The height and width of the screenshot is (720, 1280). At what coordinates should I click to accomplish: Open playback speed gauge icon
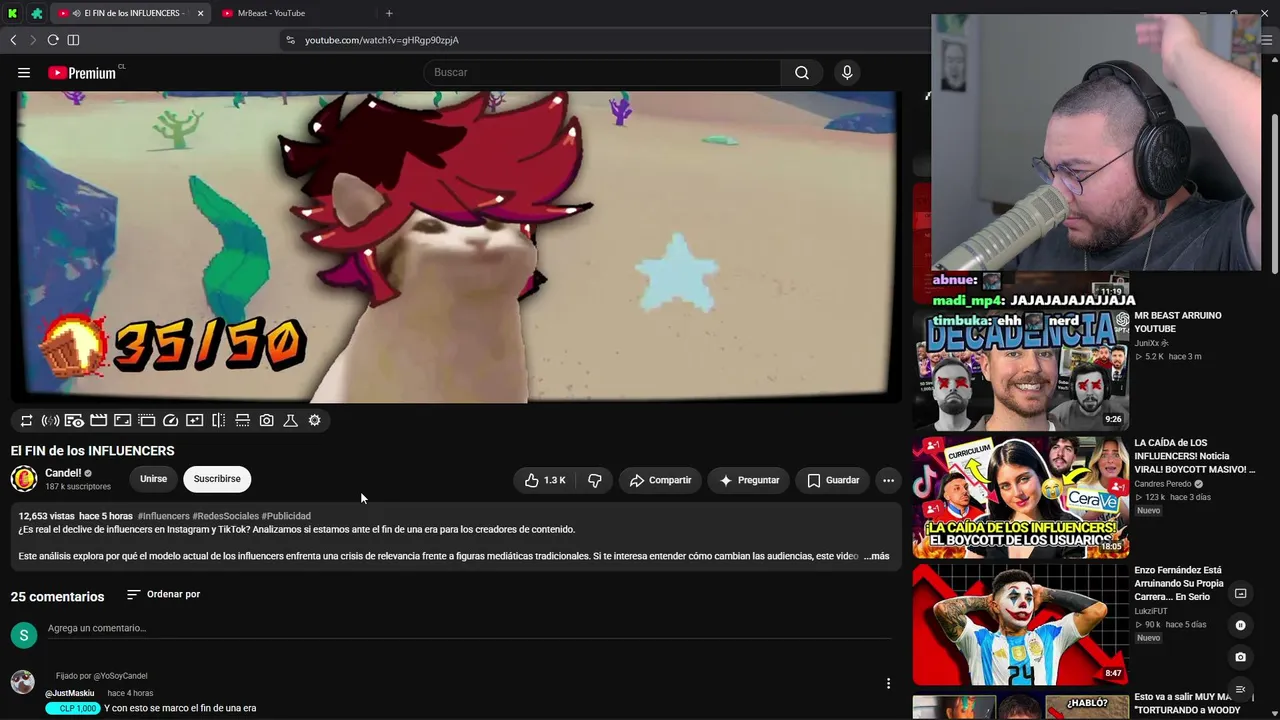coord(170,421)
